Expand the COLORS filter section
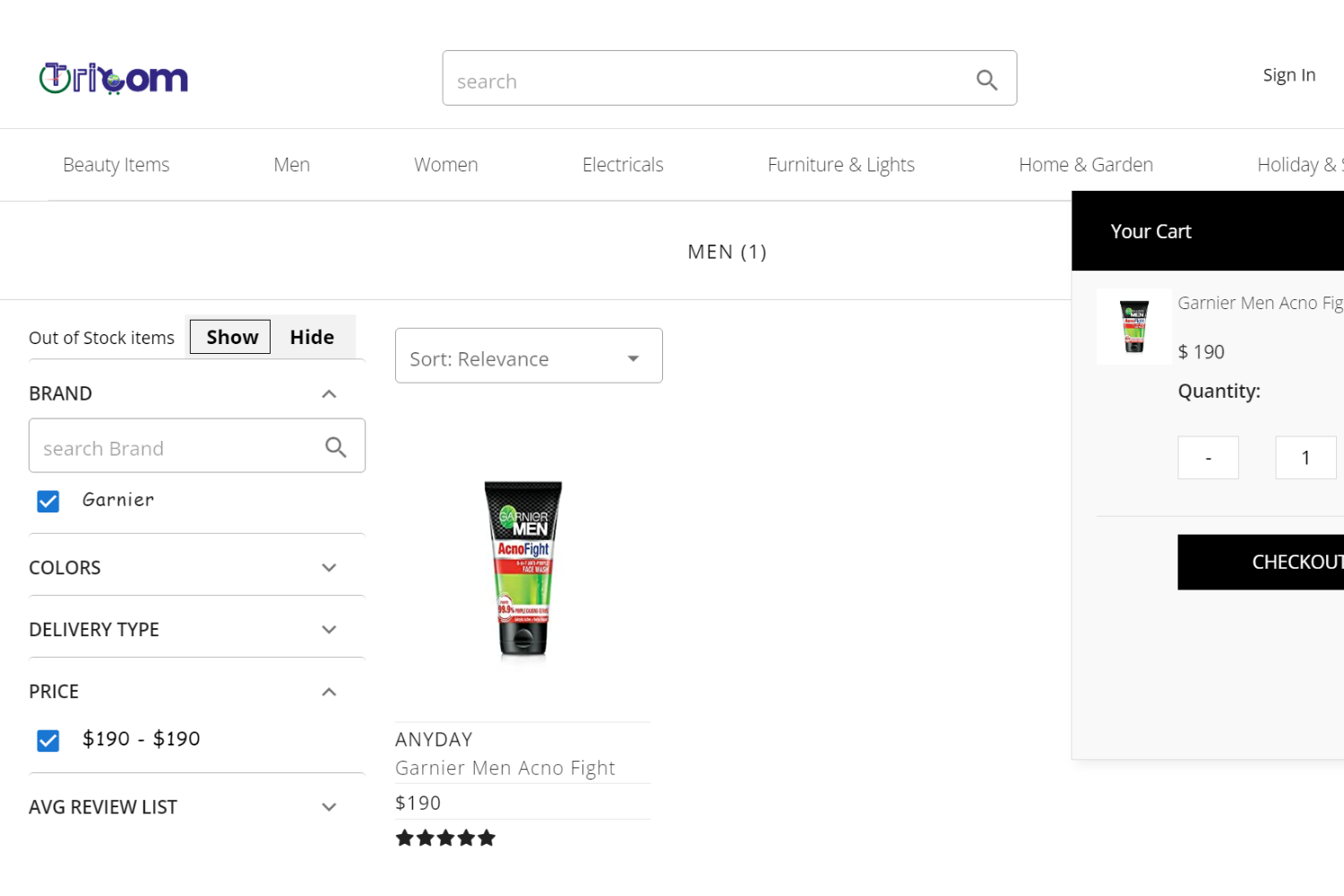Image resolution: width=1344 pixels, height=896 pixels. 329,568
